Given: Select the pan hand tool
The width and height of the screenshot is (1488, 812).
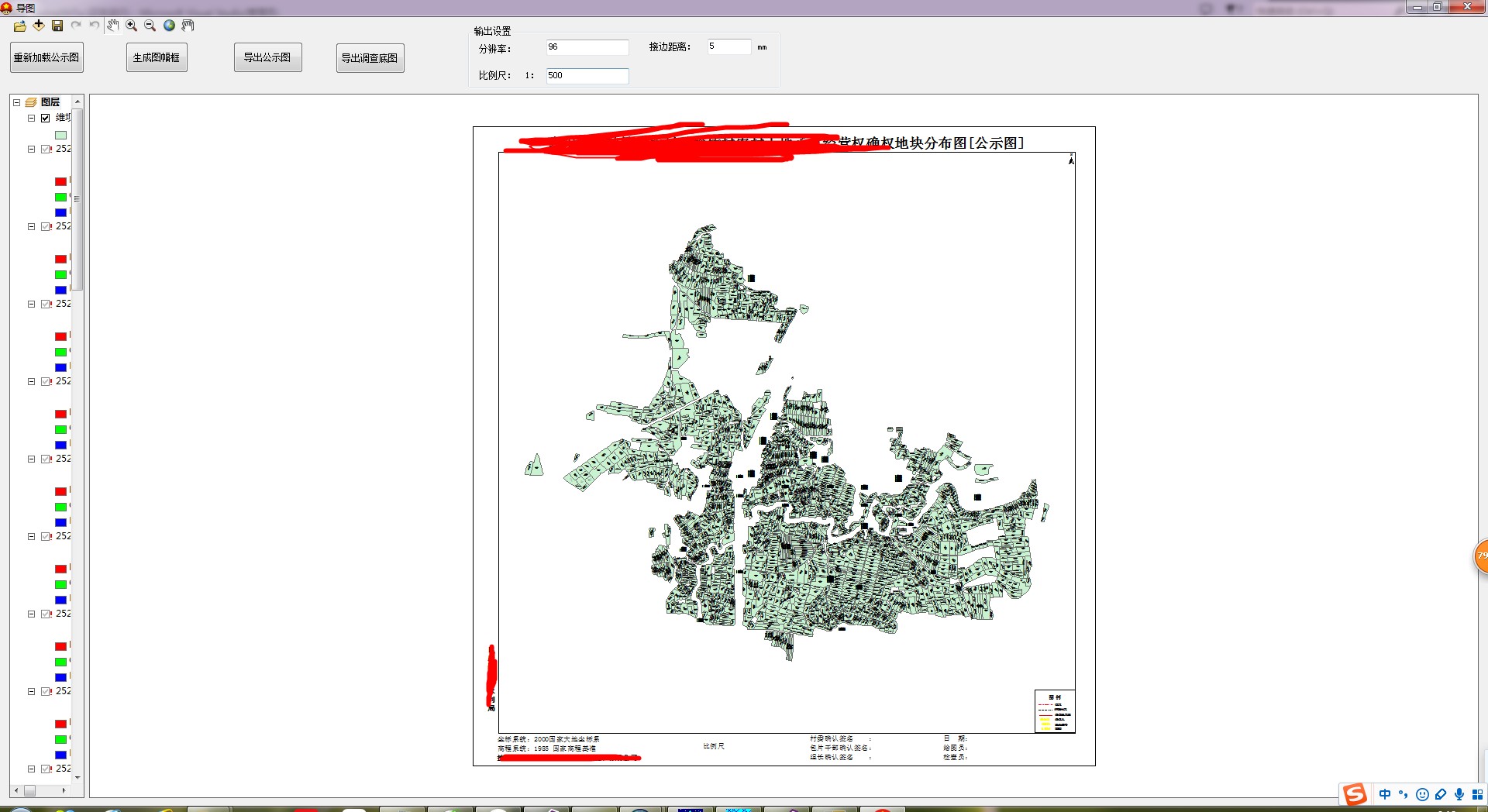Looking at the screenshot, I should click(x=113, y=26).
